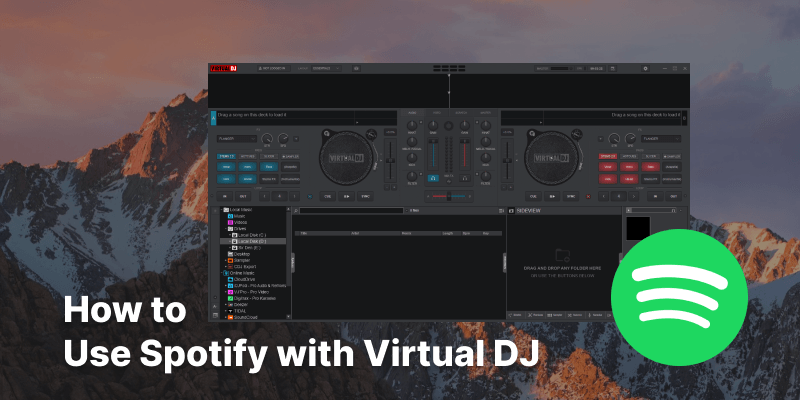Switch mixer to the SCRATCH tab
Image resolution: width=800 pixels, height=400 pixels.
(461, 113)
